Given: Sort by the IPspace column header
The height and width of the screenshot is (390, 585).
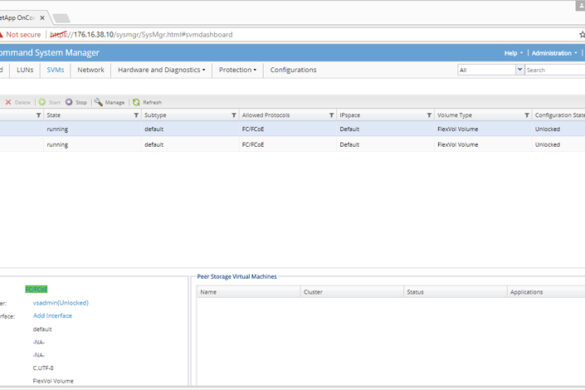Looking at the screenshot, I should pyautogui.click(x=350, y=115).
